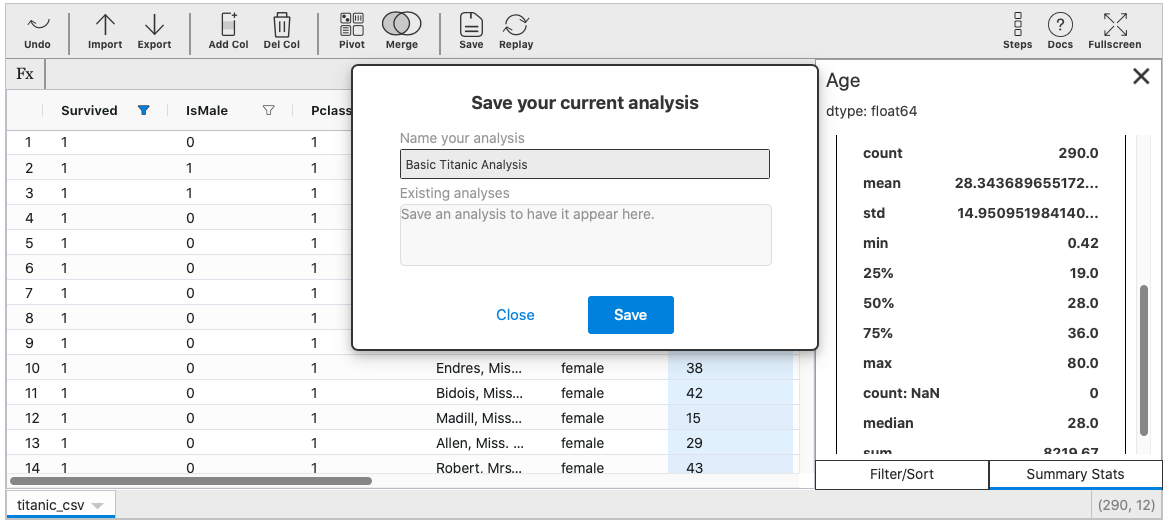
Task: Add a new column with Add Col
Action: point(228,31)
